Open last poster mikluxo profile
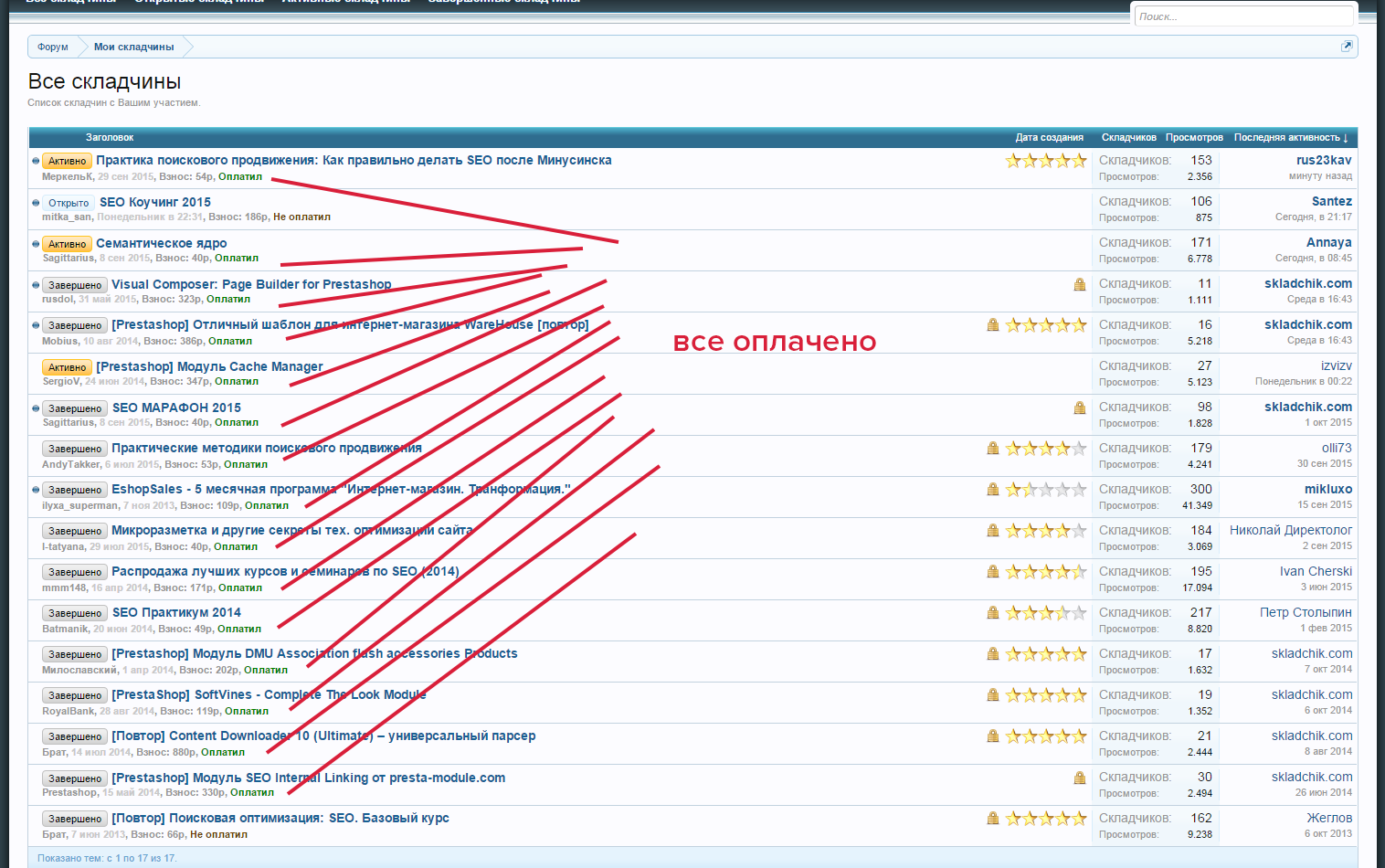Image resolution: width=1385 pixels, height=868 pixels. (1328, 489)
